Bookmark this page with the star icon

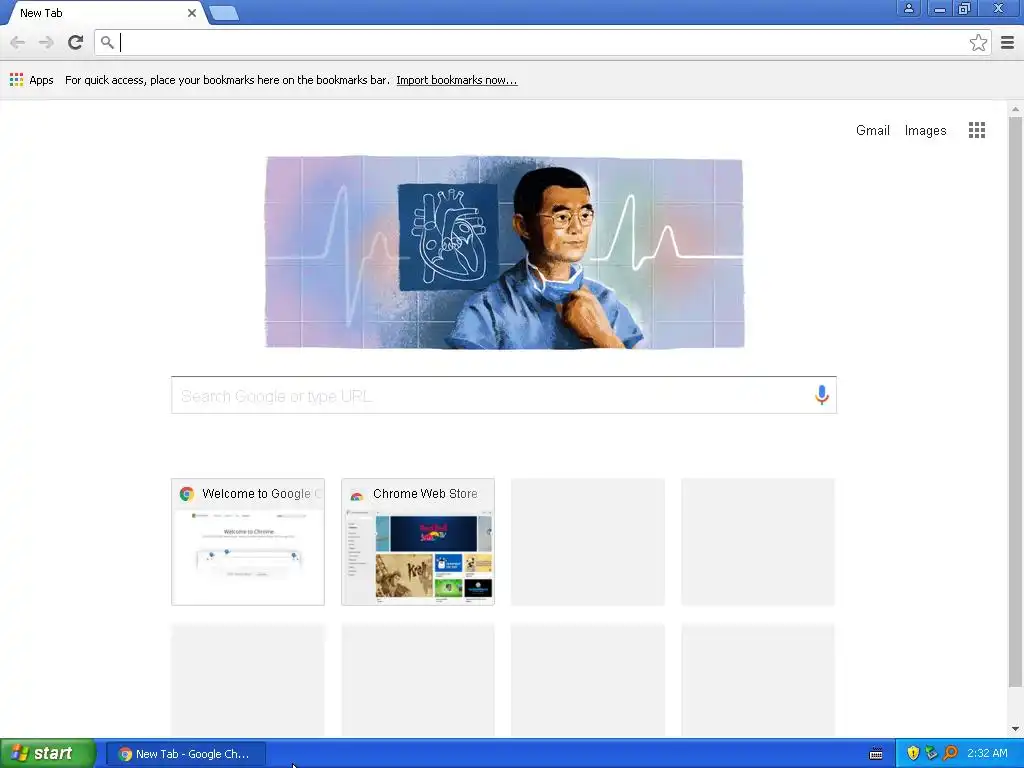[x=978, y=42]
